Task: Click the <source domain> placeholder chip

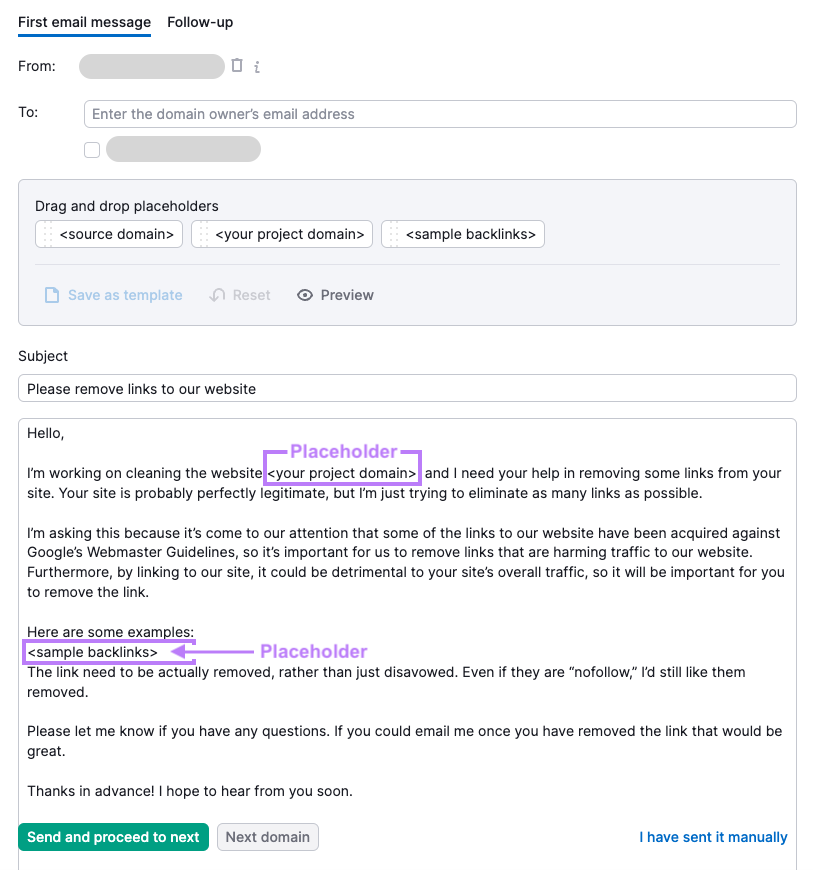Action: (115, 234)
